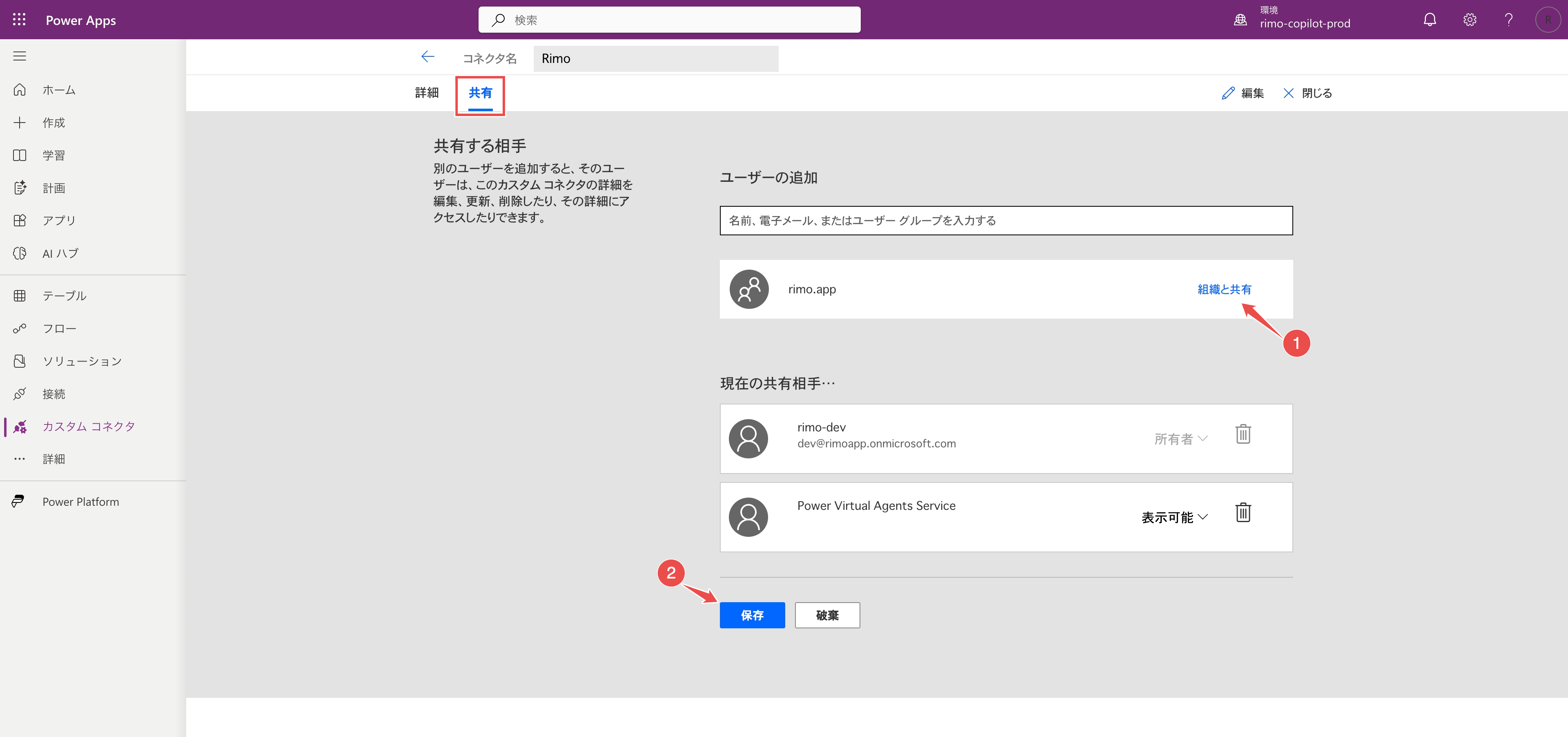1568x737 pixels.
Task: Click the add-user name or email field
Action: pos(1006,221)
